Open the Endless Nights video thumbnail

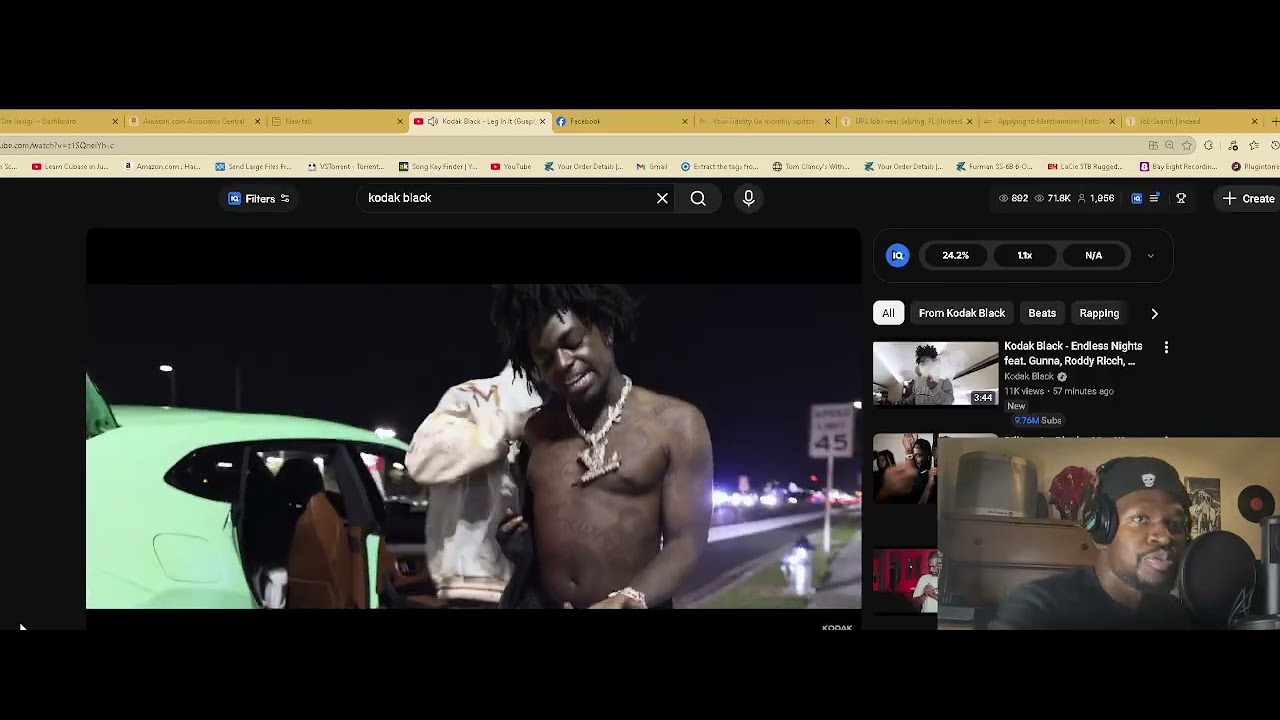coord(935,374)
